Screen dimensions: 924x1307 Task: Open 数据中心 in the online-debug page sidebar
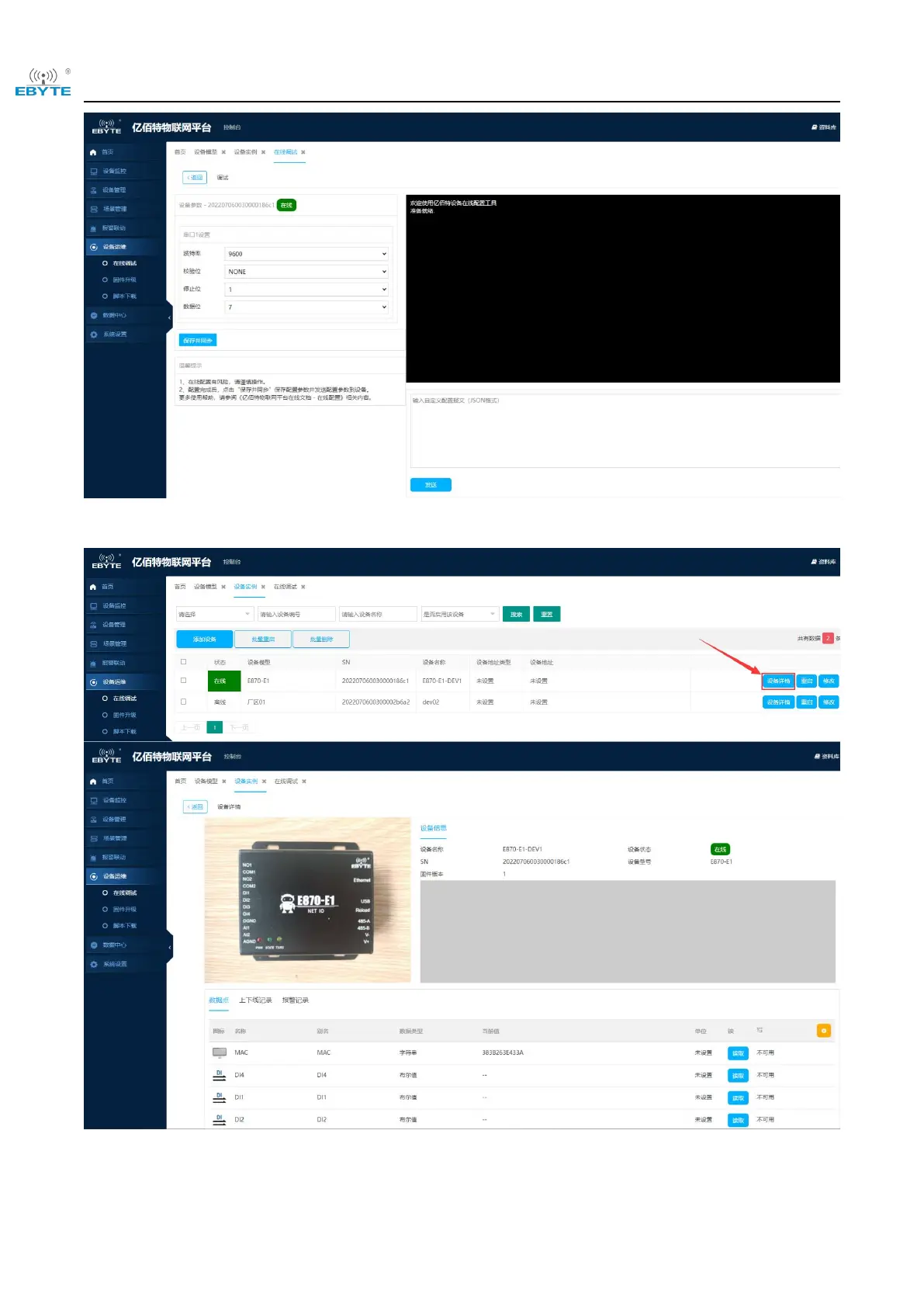coord(114,315)
